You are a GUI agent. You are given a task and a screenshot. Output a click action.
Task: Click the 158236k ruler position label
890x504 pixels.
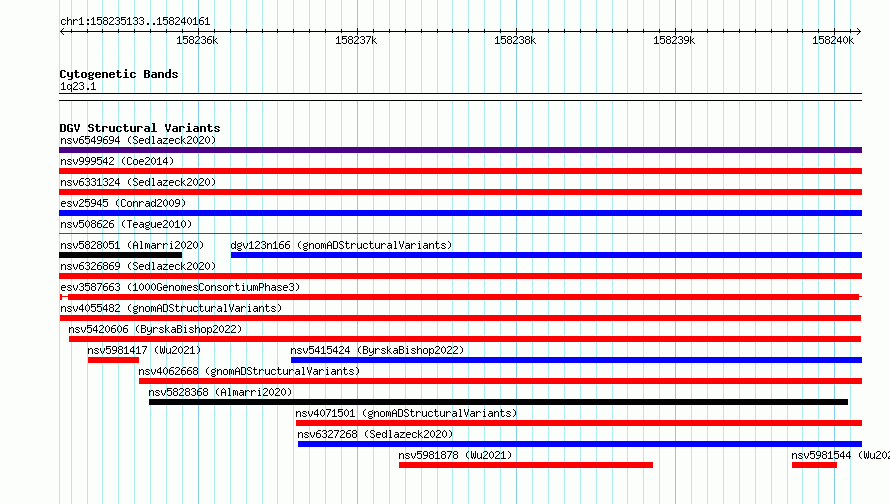[197, 40]
